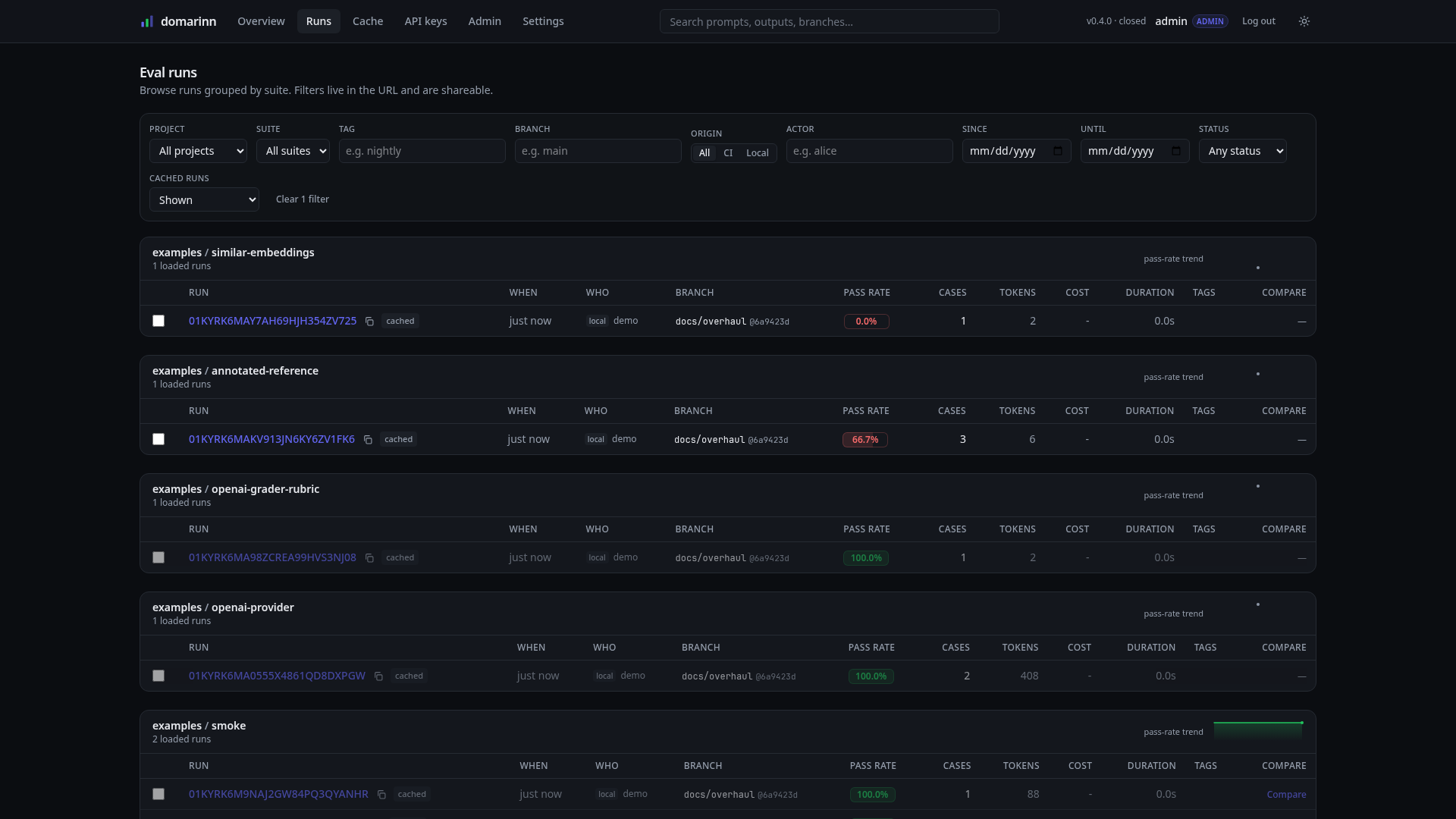Copy run ID 01KYRK6MAY7AH69HJH354ZV725

point(369,322)
